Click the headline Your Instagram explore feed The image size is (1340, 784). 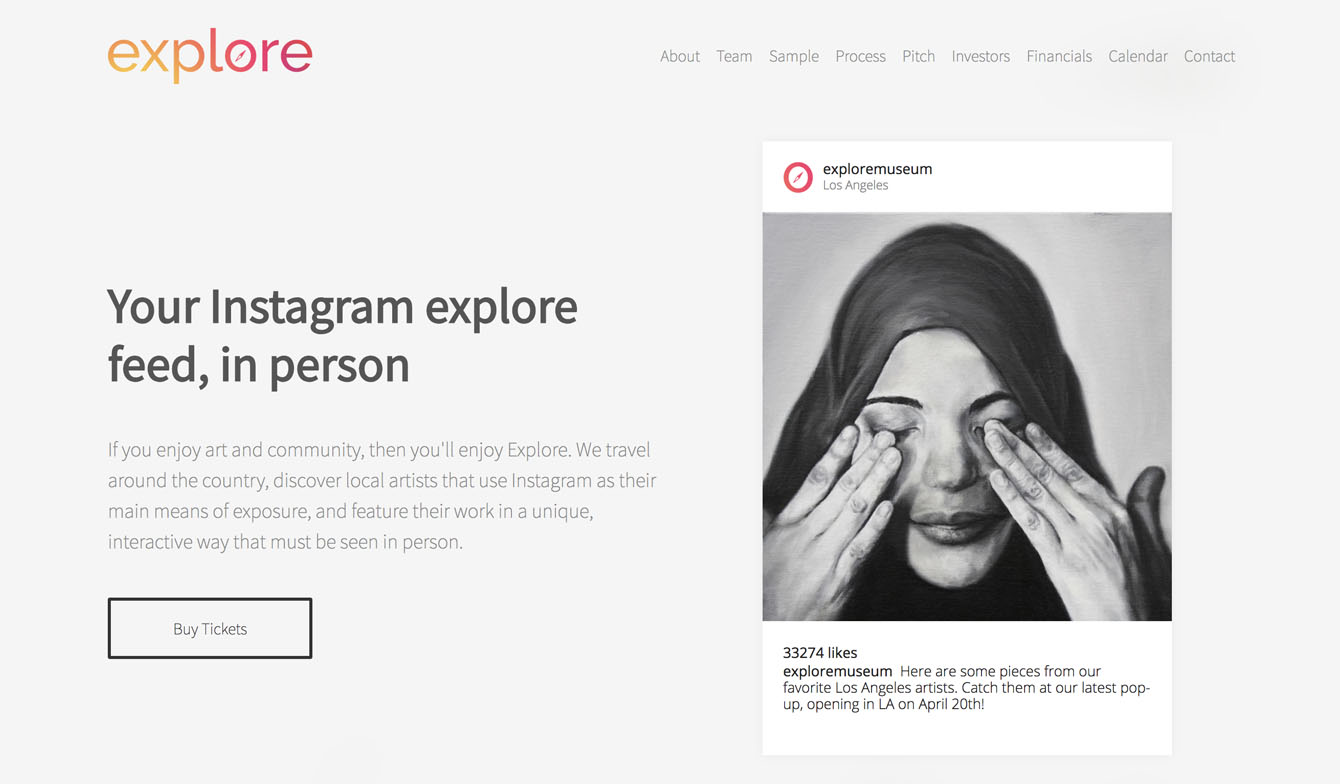tap(342, 335)
